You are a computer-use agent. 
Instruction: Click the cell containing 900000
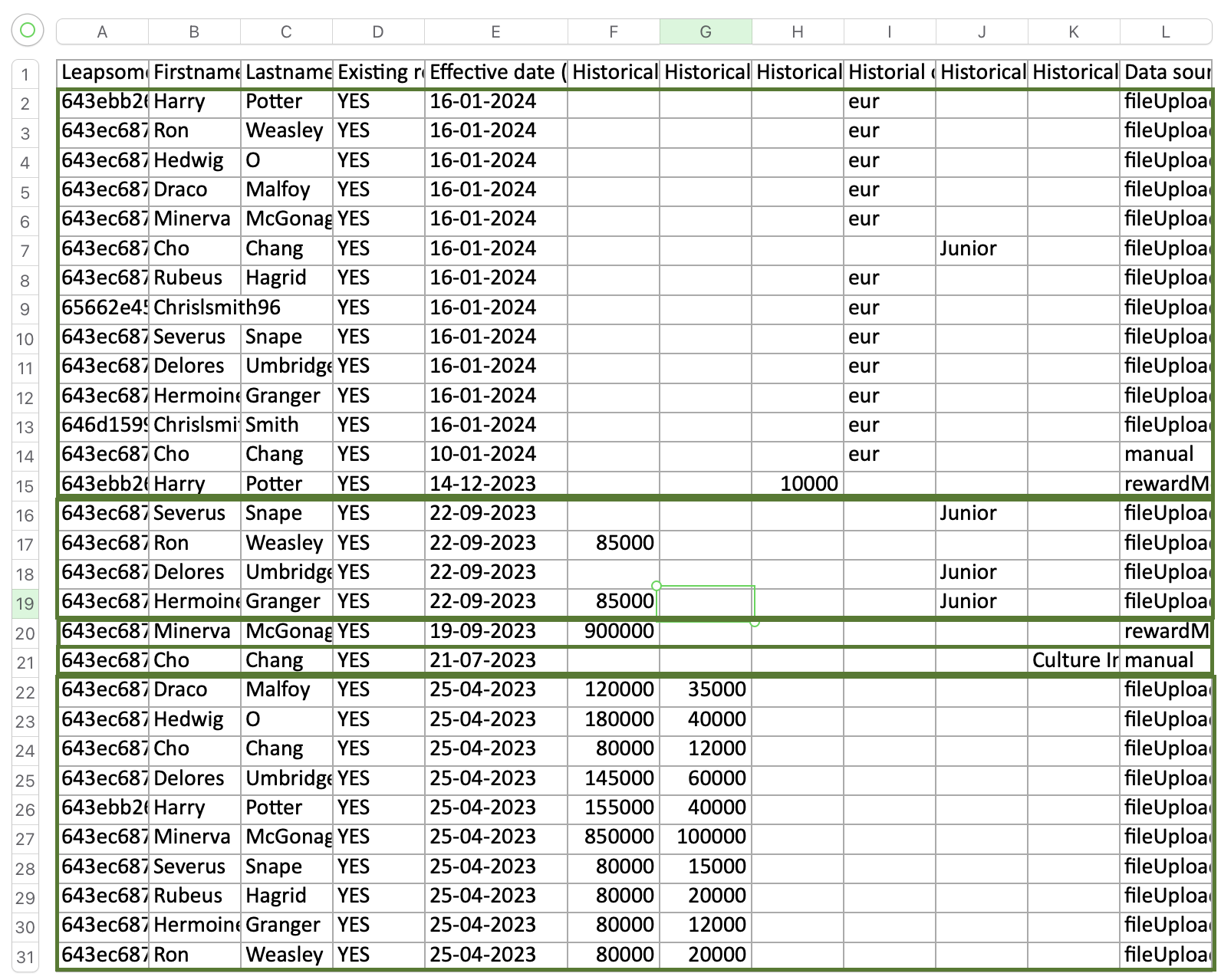(614, 632)
